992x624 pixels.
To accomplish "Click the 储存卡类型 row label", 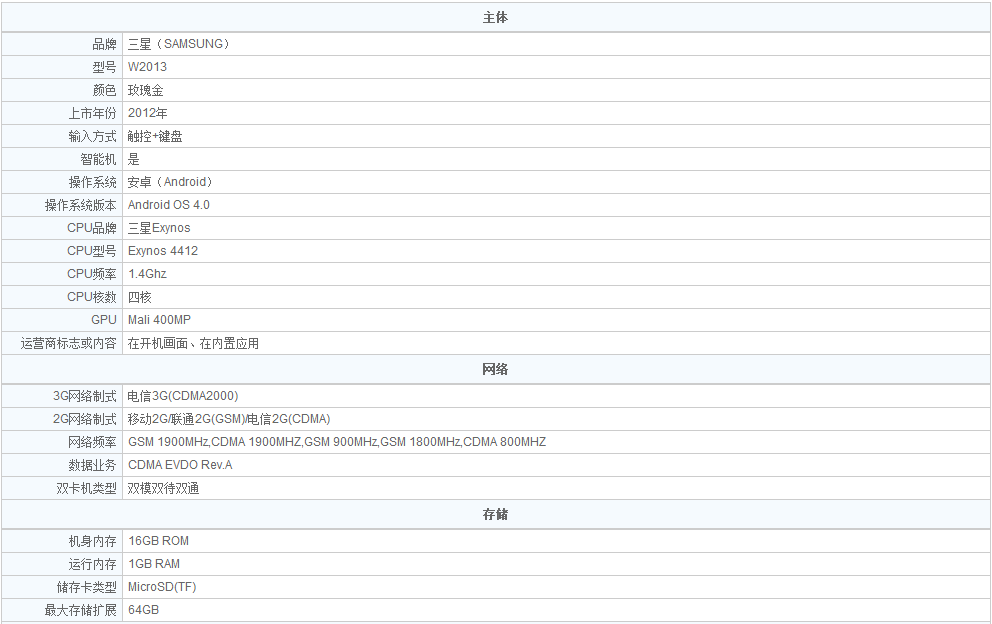I will [x=86, y=587].
